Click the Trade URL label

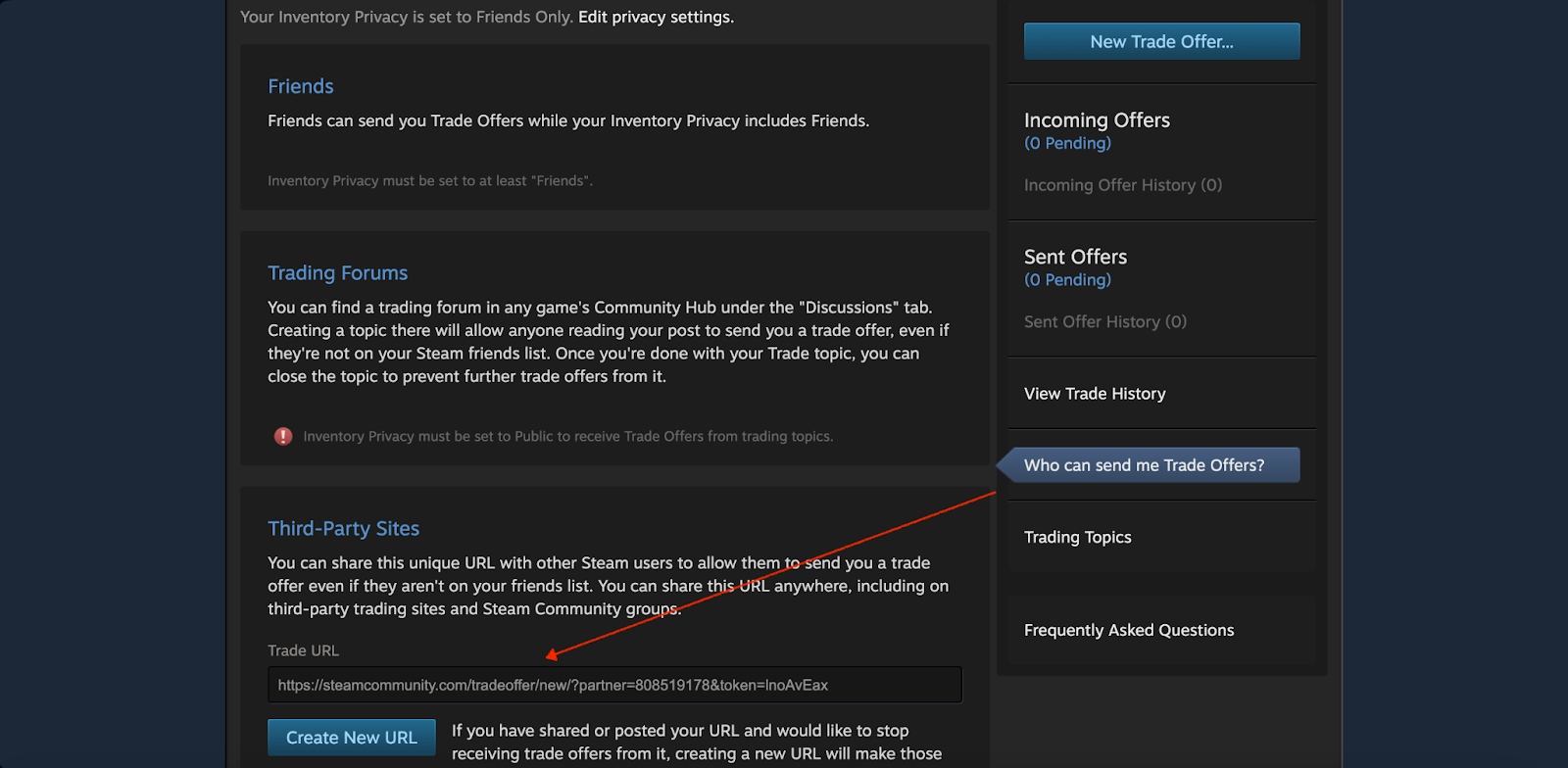coord(303,650)
